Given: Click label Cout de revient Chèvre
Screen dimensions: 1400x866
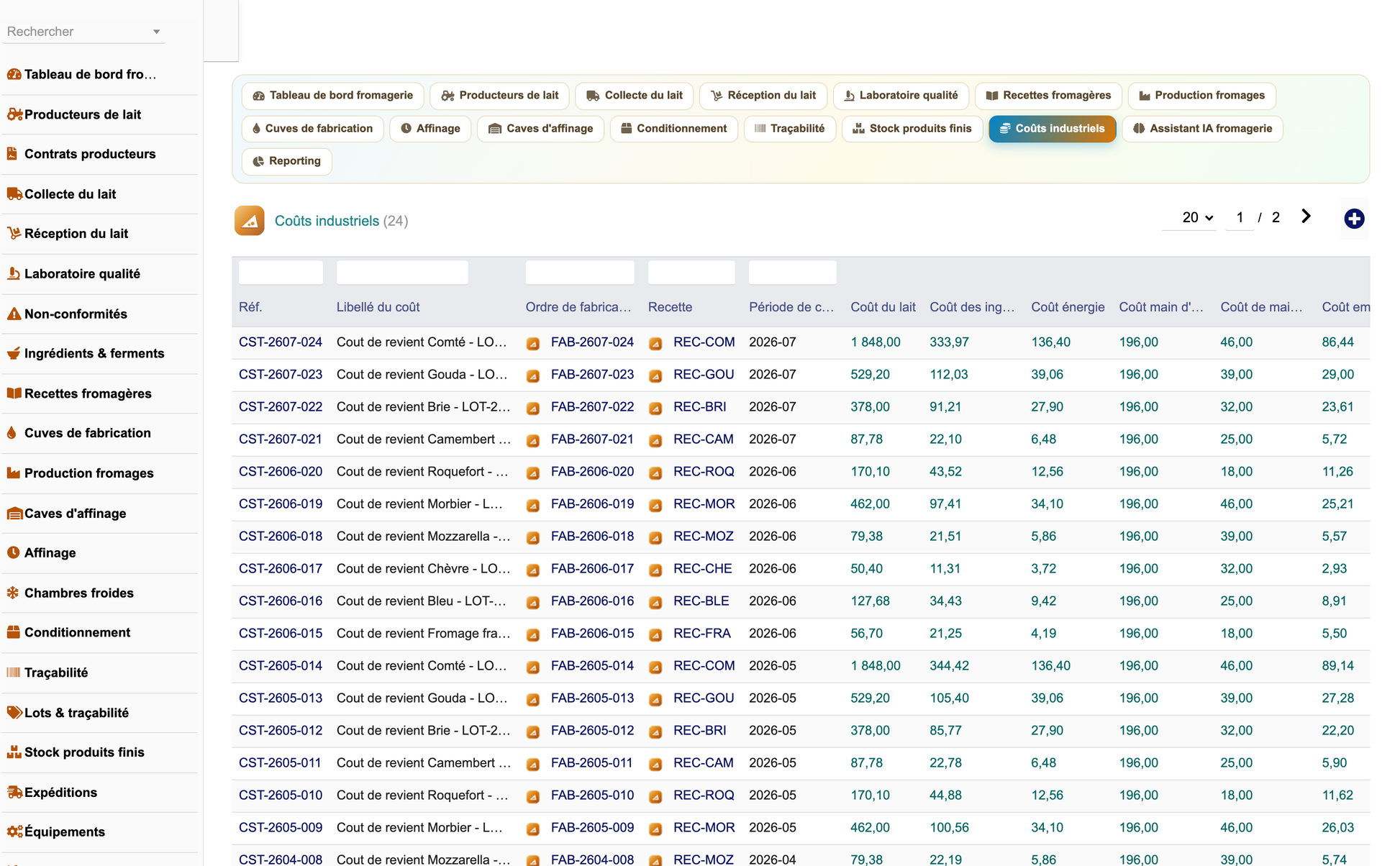Looking at the screenshot, I should pyautogui.click(x=423, y=569).
